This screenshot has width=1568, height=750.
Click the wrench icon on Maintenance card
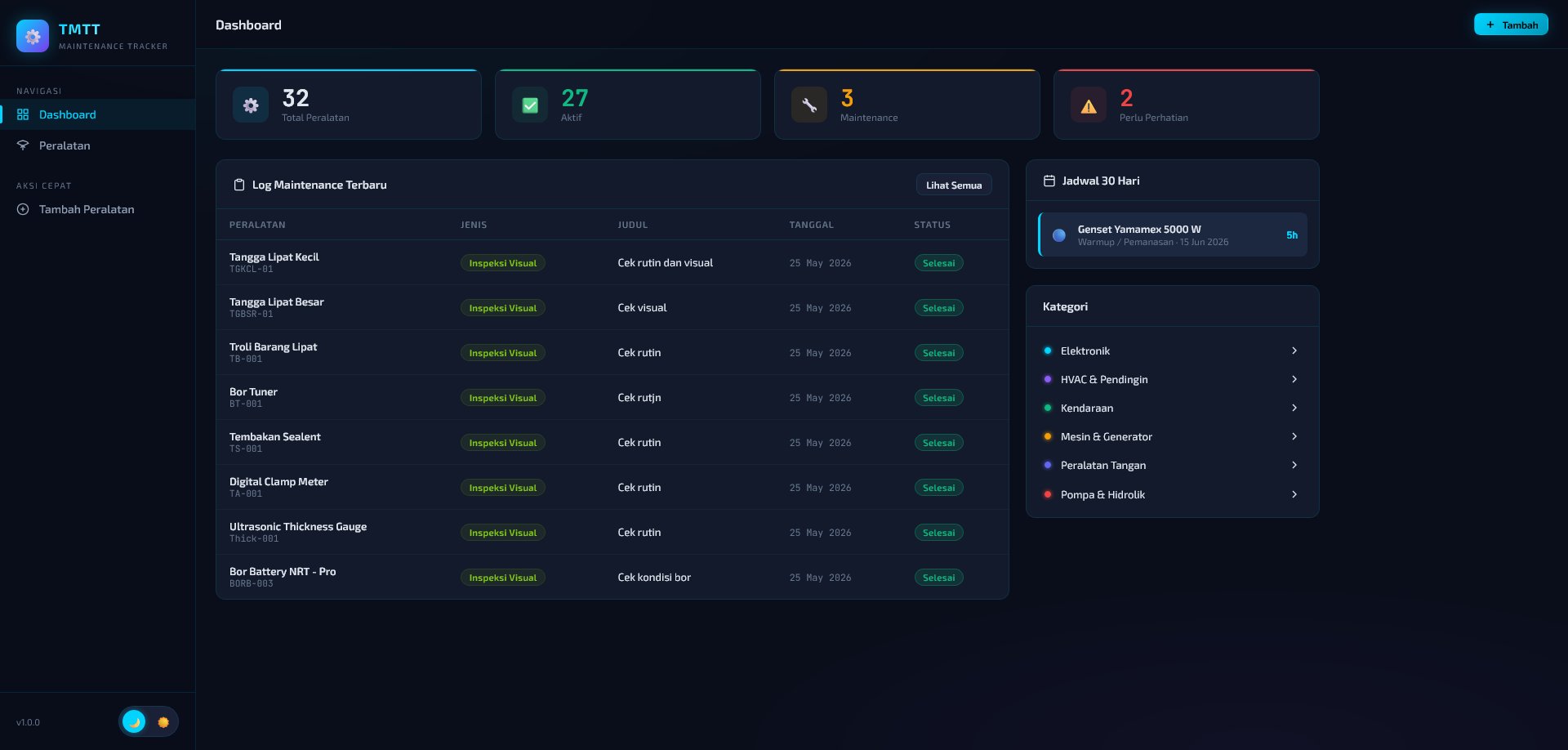pos(809,105)
